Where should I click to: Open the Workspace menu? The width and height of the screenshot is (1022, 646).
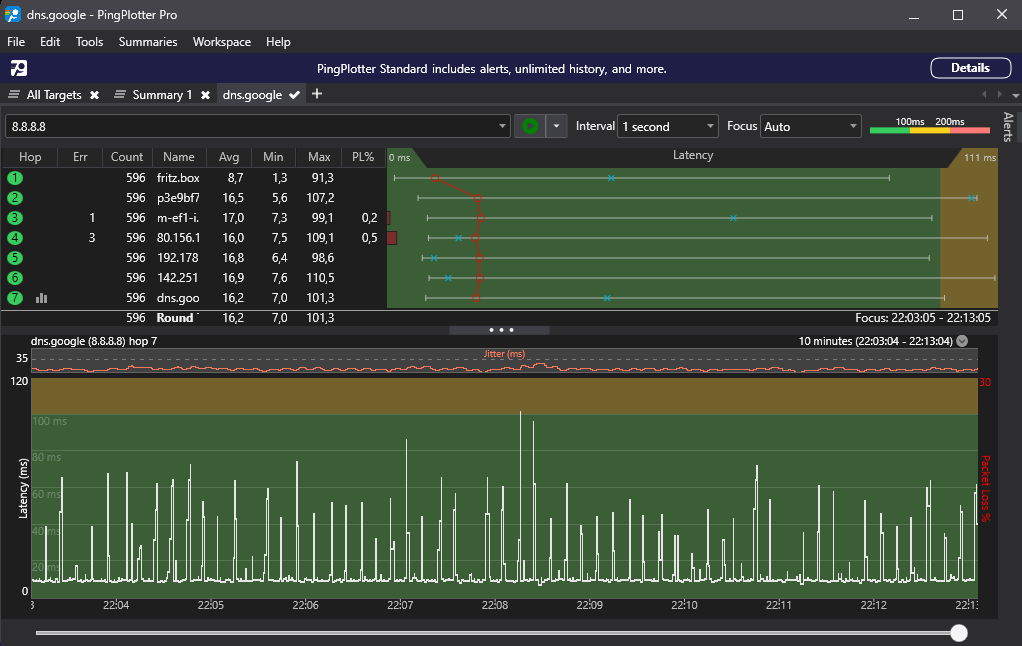pyautogui.click(x=222, y=42)
